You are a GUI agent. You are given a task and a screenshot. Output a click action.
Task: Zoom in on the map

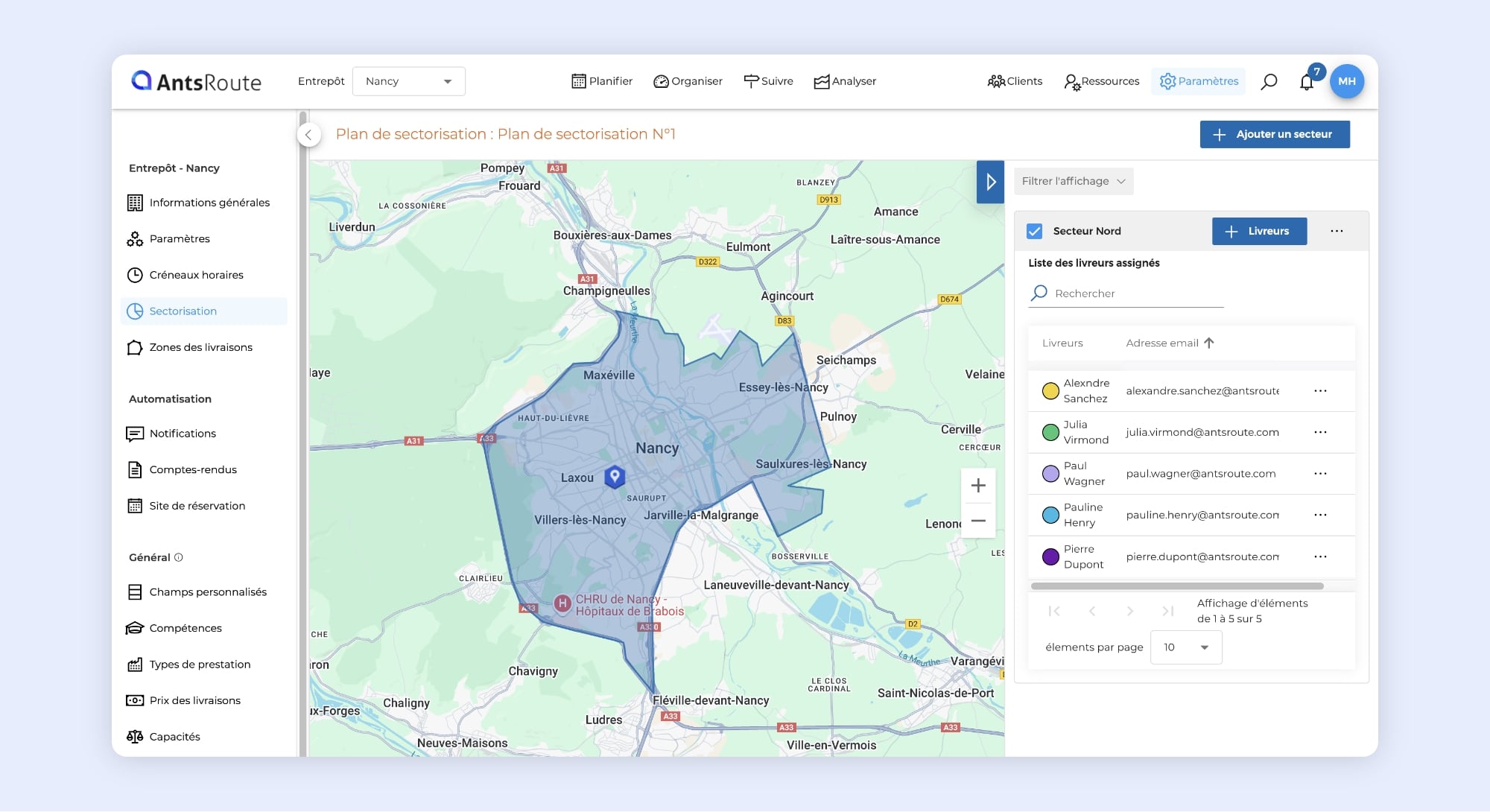click(978, 486)
